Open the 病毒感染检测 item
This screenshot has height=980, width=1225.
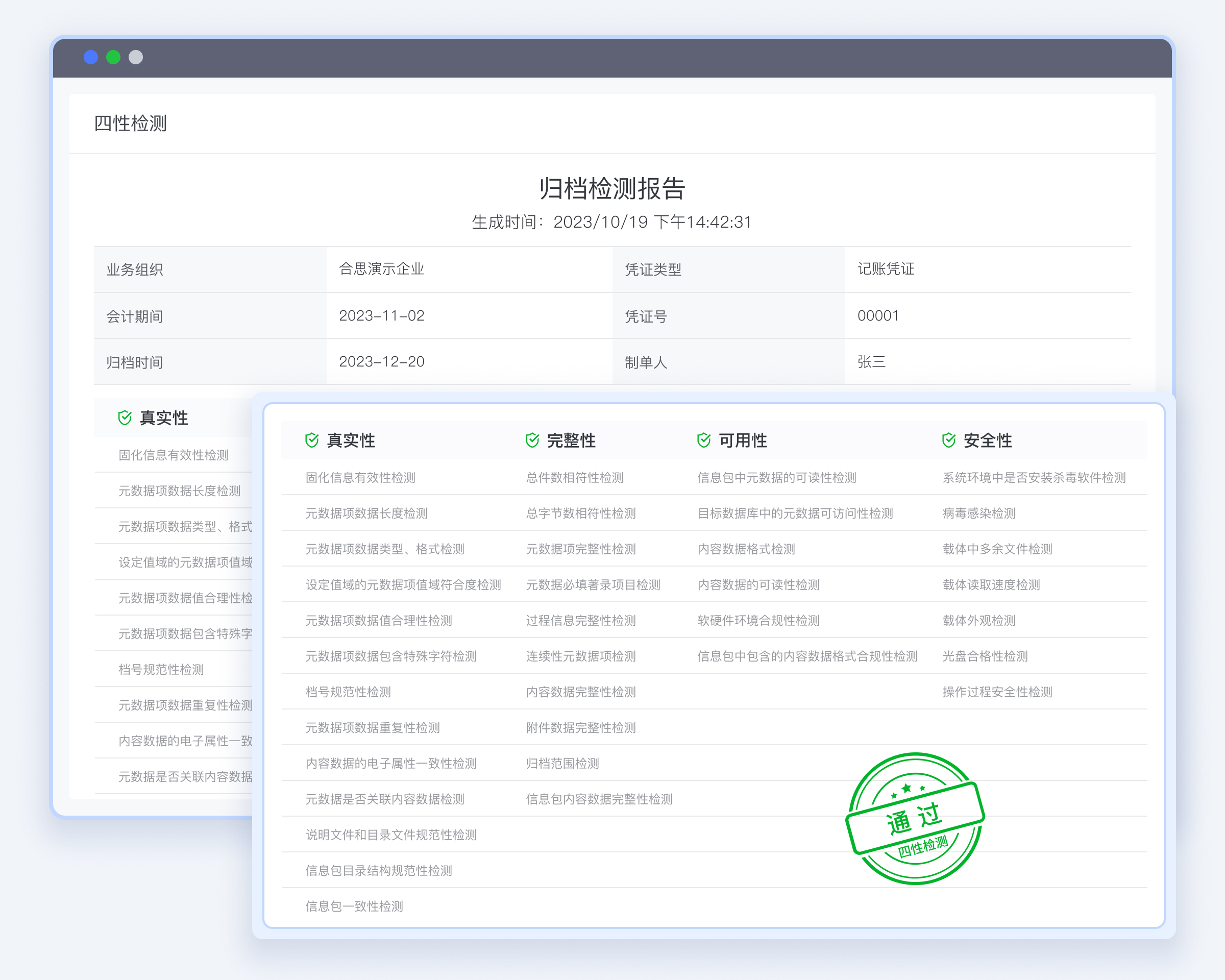[x=978, y=513]
